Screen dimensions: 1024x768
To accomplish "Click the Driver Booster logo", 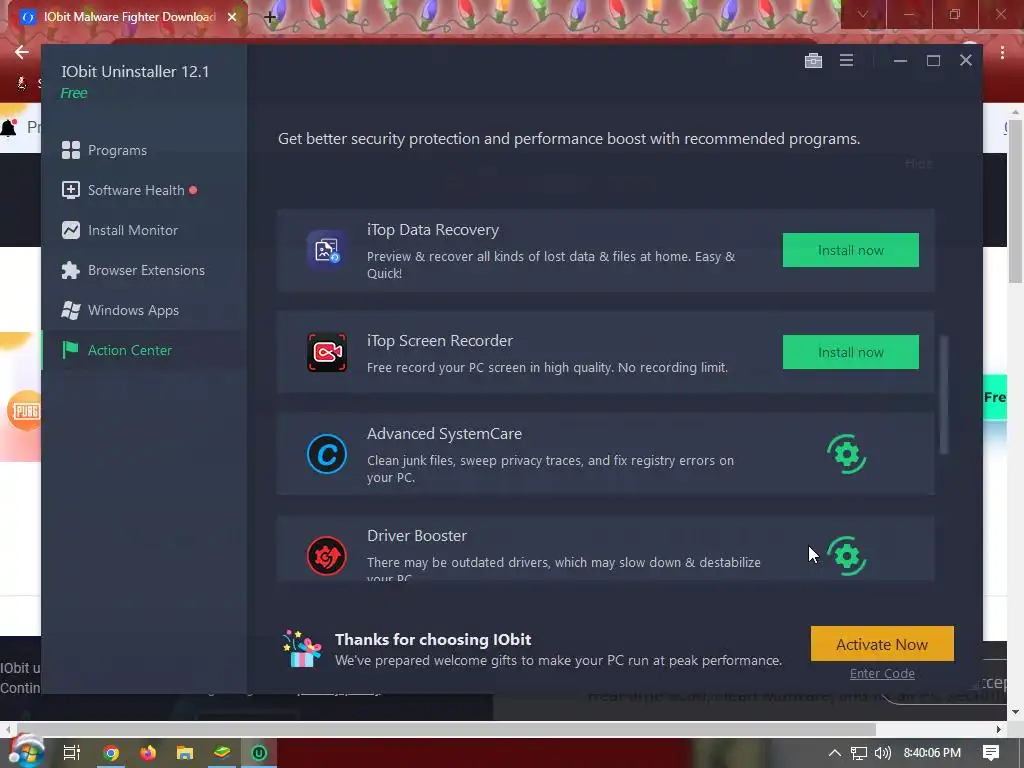I will (327, 556).
